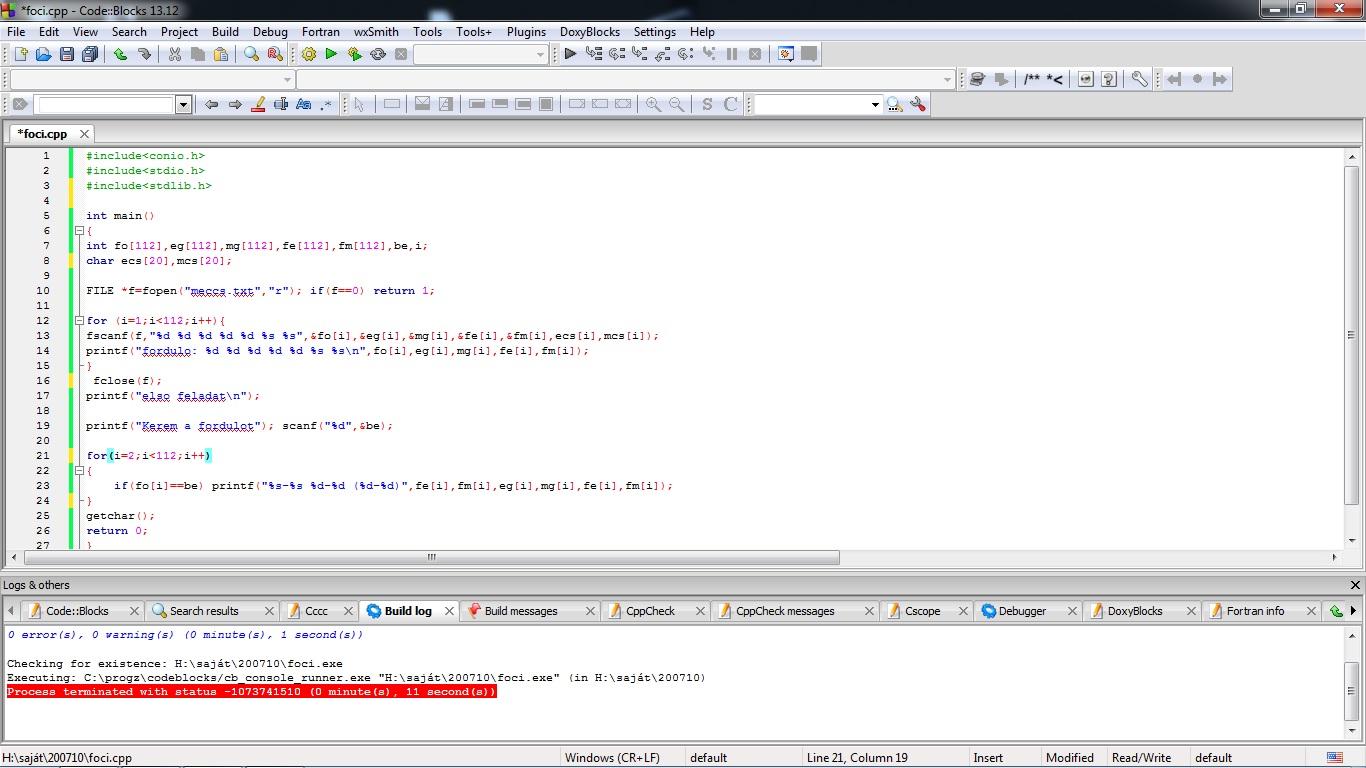Open the build target dropdown
Image resolution: width=1366 pixels, height=768 pixels.
pyautogui.click(x=541, y=54)
